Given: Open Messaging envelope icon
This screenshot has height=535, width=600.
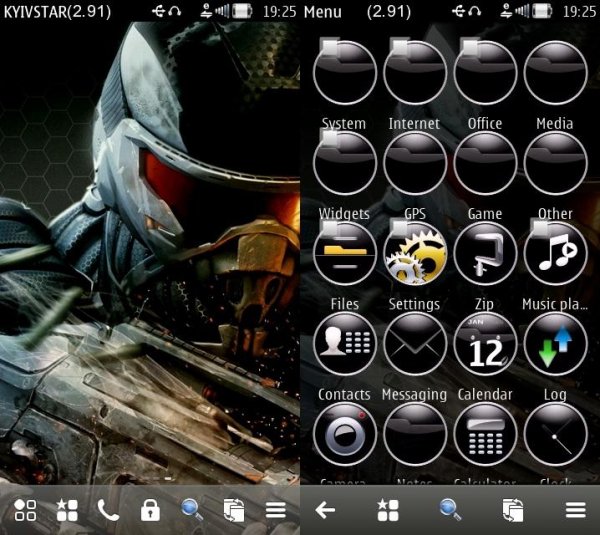Looking at the screenshot, I should (x=415, y=344).
